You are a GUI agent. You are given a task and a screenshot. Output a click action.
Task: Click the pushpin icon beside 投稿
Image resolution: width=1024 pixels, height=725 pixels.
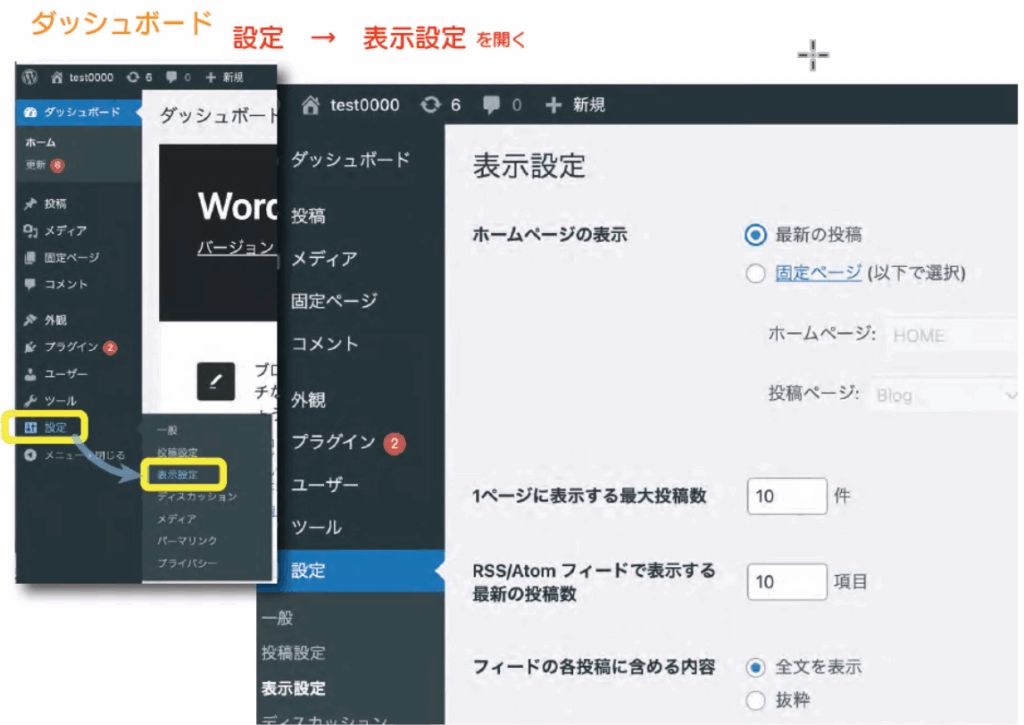point(30,204)
